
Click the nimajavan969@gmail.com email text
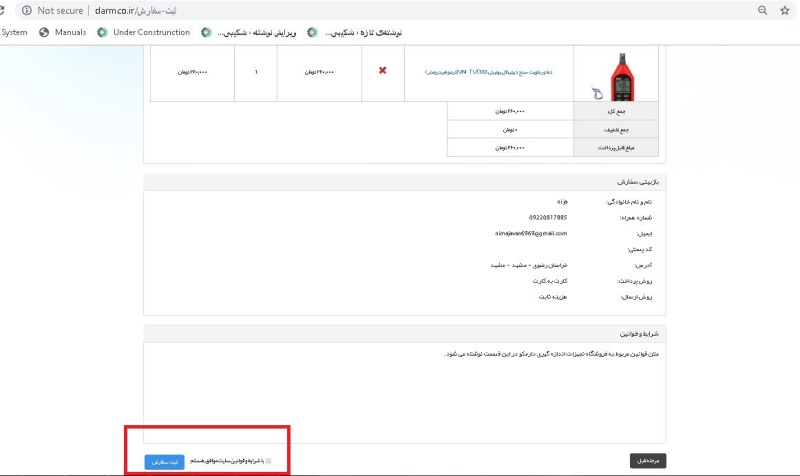[x=531, y=233]
